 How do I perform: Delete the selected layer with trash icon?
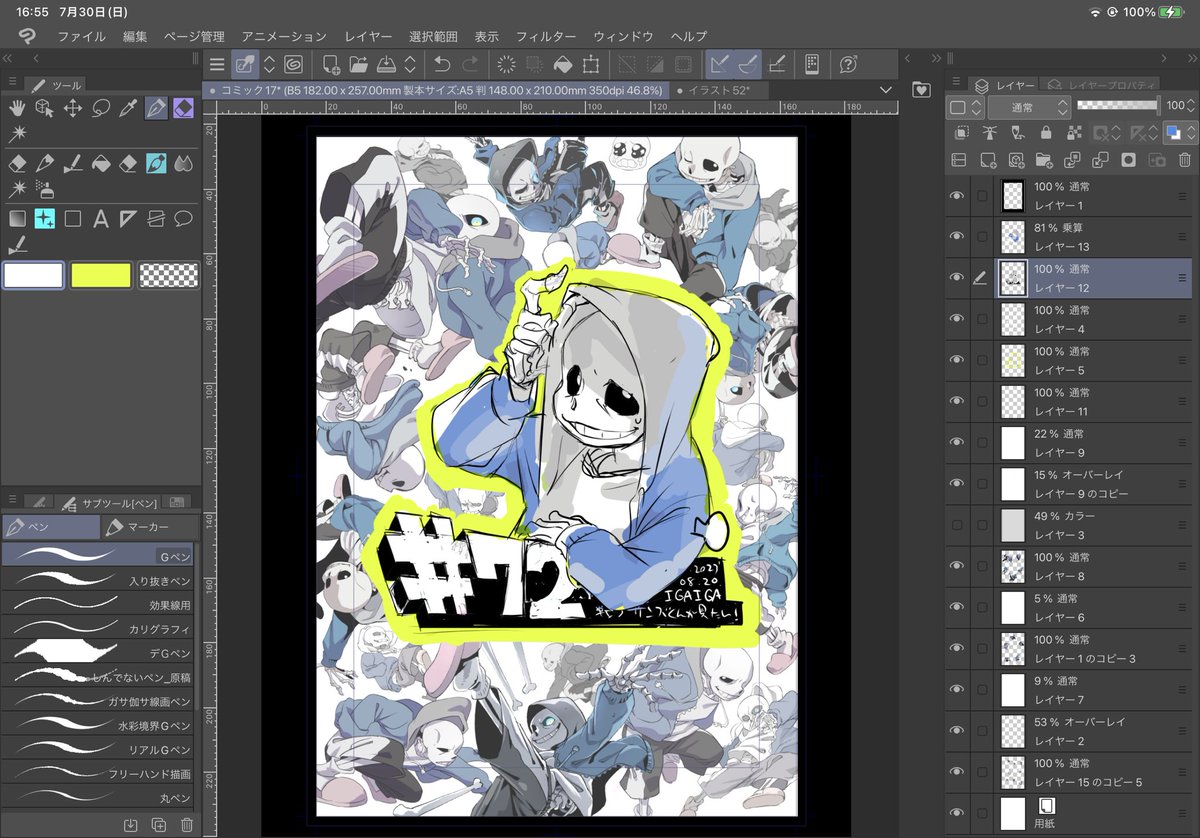[x=1184, y=159]
